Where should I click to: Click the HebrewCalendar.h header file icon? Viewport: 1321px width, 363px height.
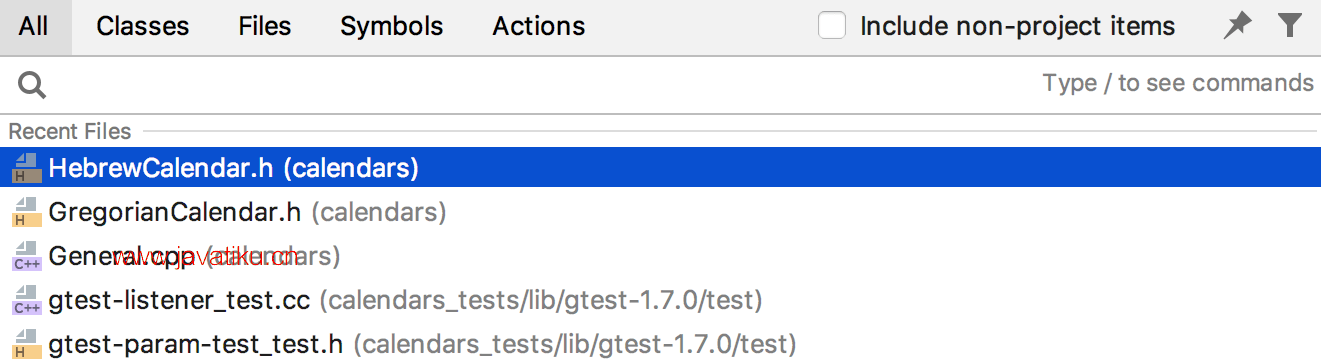tap(25, 168)
